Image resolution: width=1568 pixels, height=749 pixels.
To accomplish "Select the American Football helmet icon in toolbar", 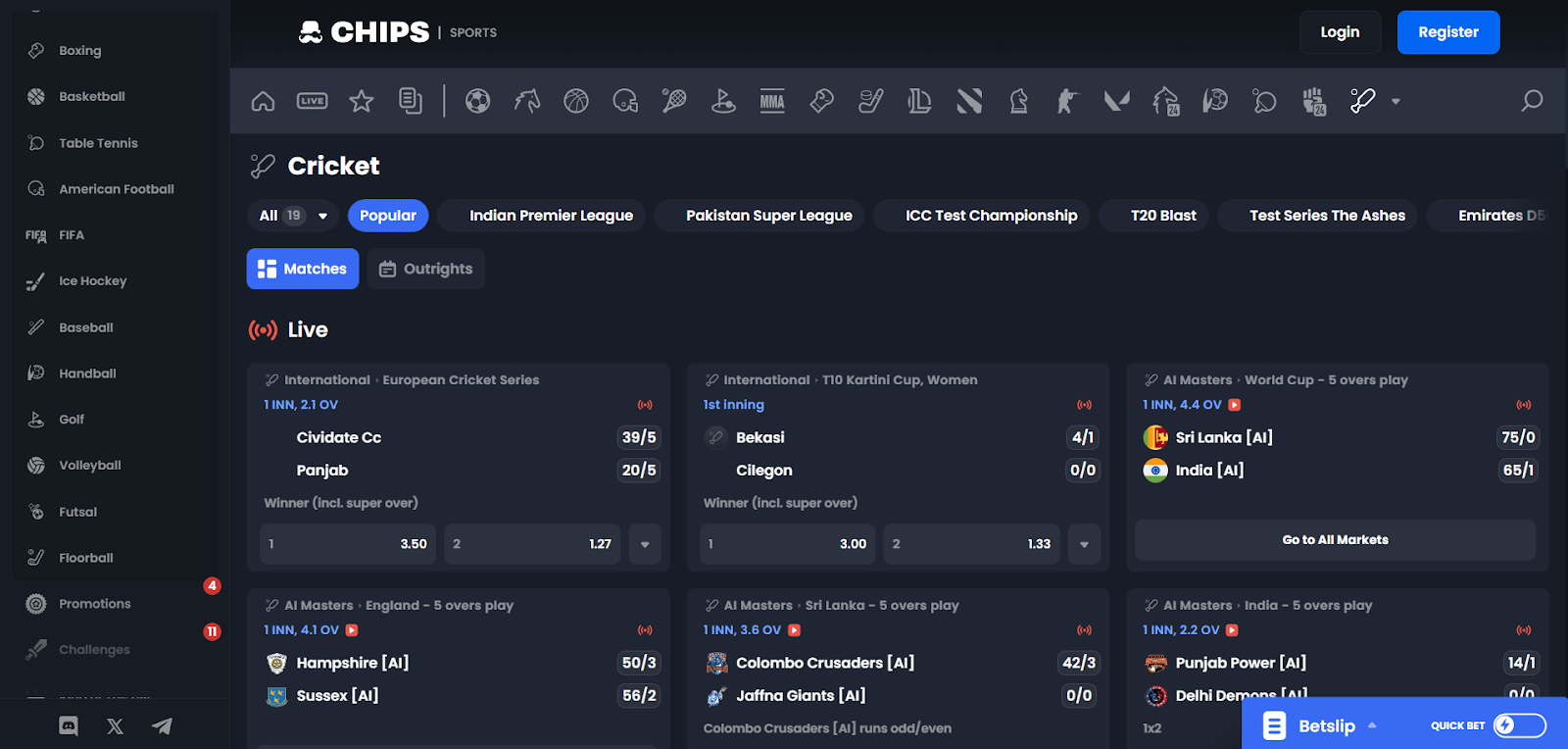I will [x=625, y=101].
